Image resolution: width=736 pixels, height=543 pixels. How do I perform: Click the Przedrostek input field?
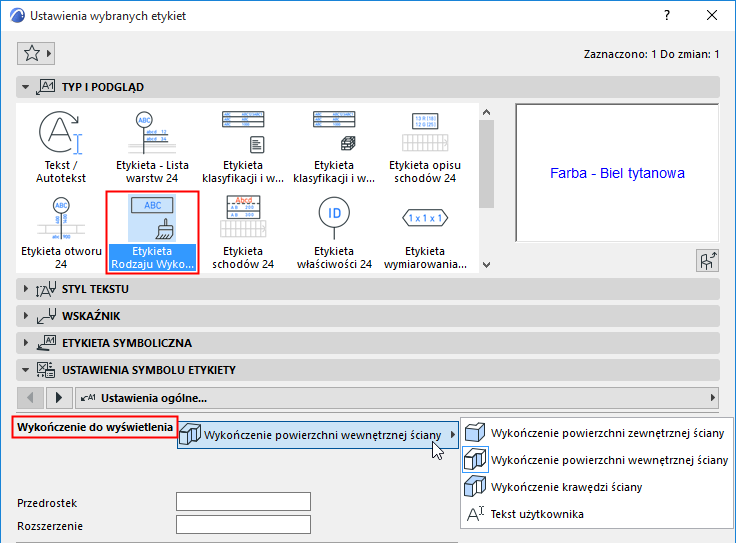point(243,501)
